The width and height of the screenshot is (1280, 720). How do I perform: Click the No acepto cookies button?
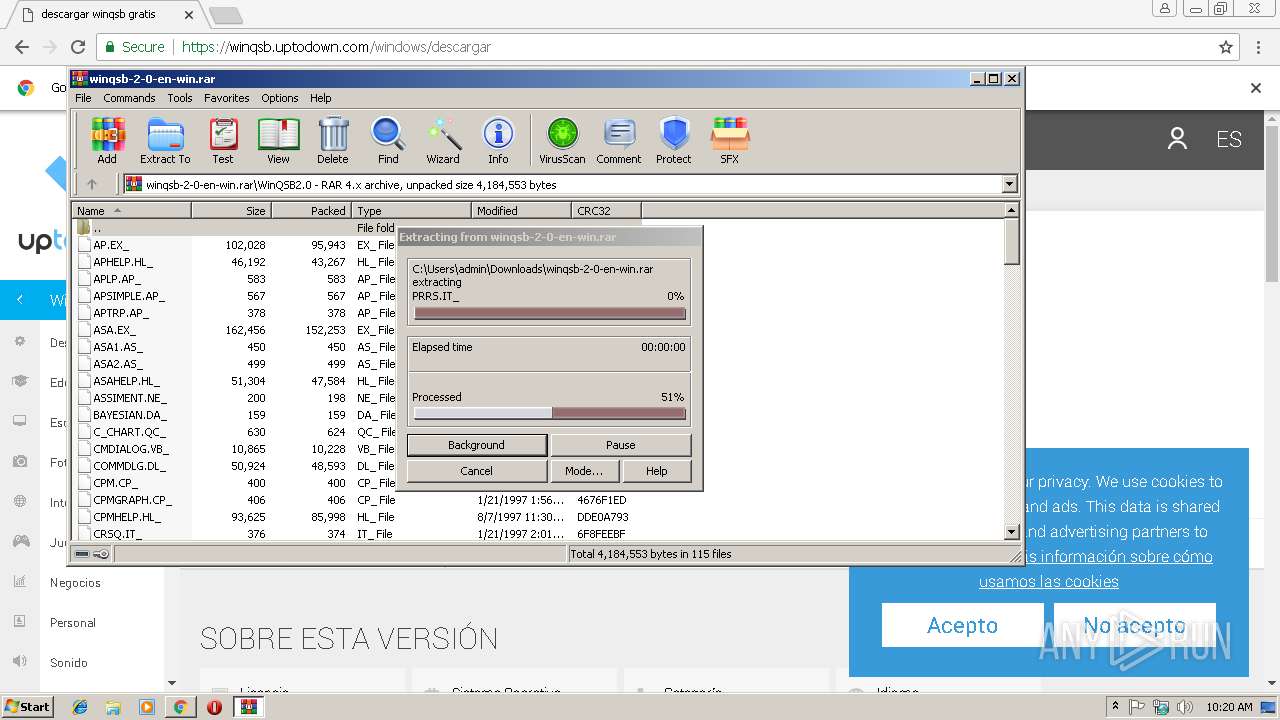[1134, 625]
